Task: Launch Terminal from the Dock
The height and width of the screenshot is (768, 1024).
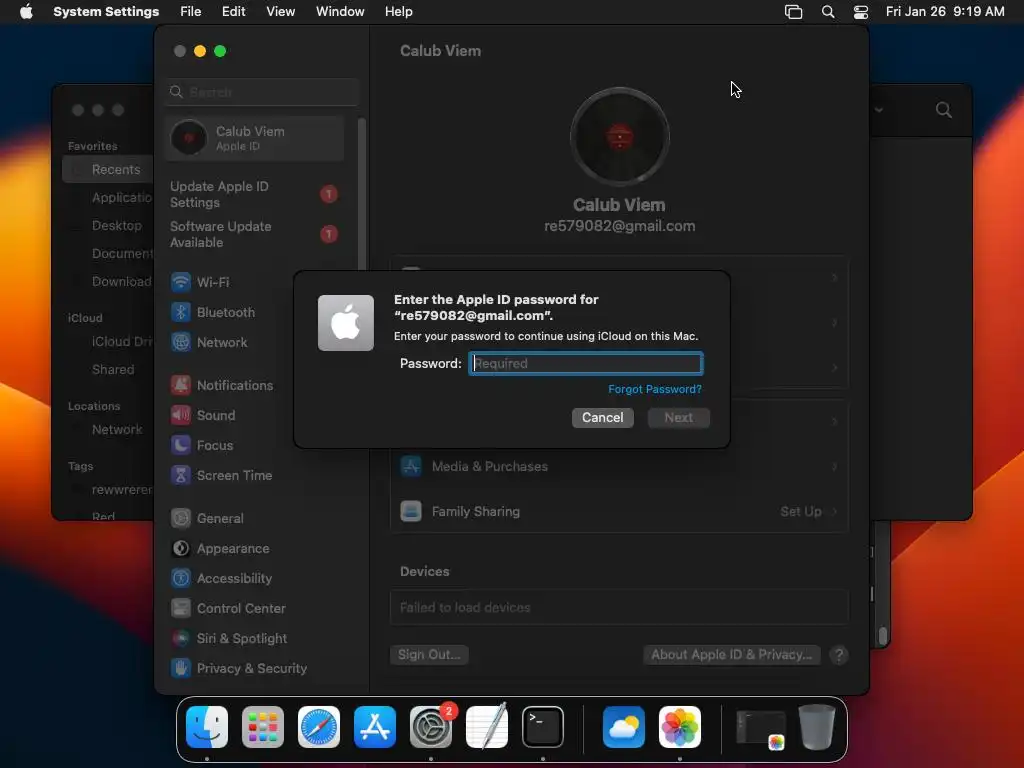Action: tap(543, 727)
